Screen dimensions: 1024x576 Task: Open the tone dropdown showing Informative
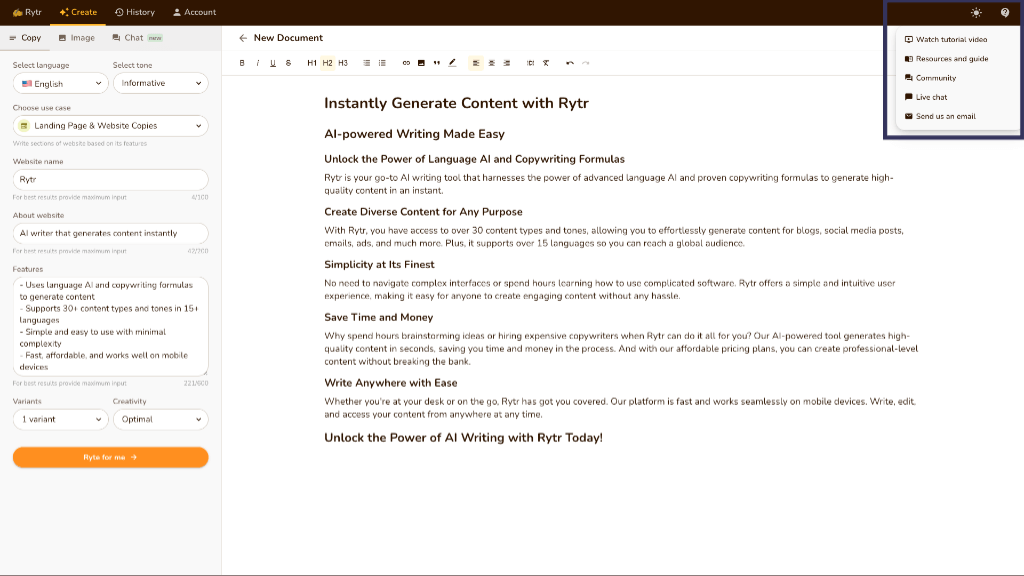pyautogui.click(x=161, y=84)
